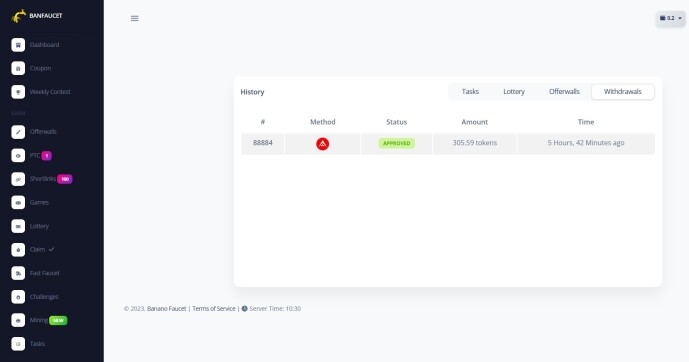Go to the Offerwalls sidebar icon
Image resolution: width=689 pixels, height=362 pixels.
coord(18,132)
